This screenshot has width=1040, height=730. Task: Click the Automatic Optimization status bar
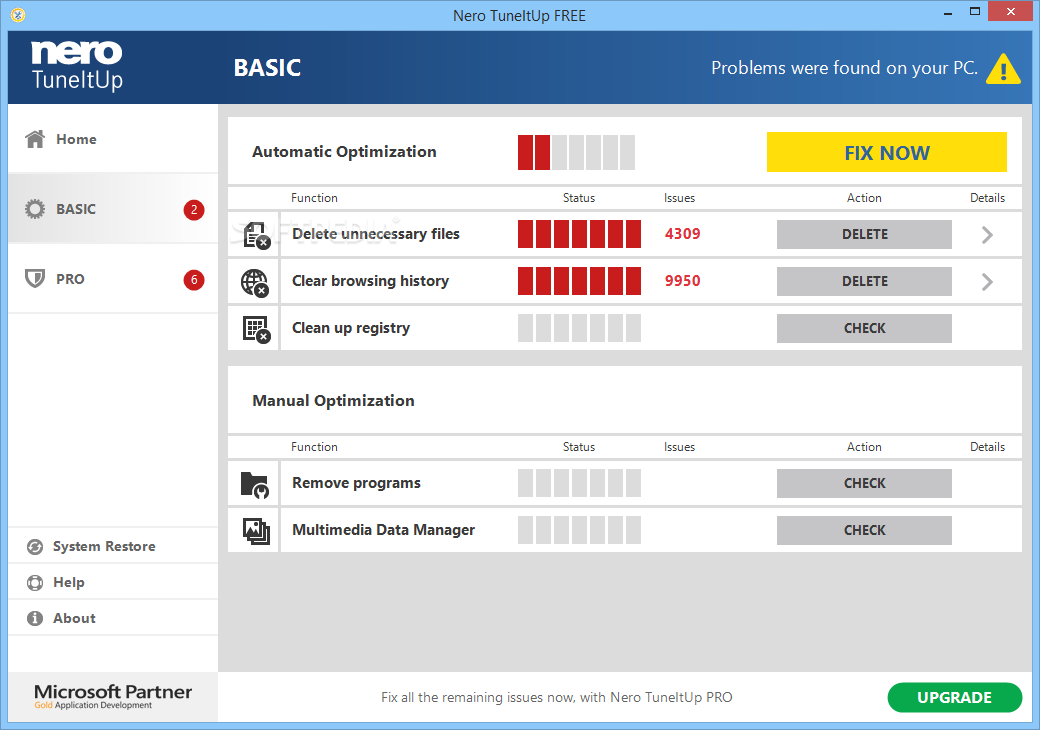576,152
